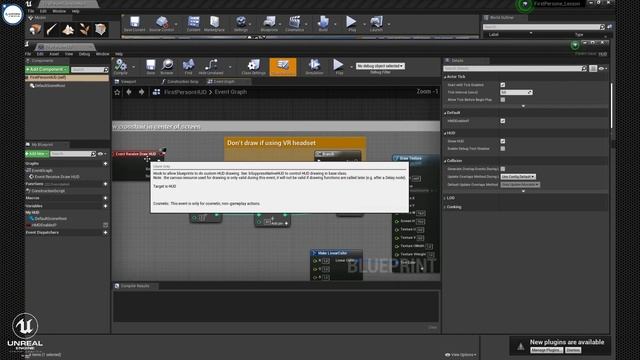Screen dimensions: 640x360
Task: Select the Paint mode brush icon
Action: point(51,29)
